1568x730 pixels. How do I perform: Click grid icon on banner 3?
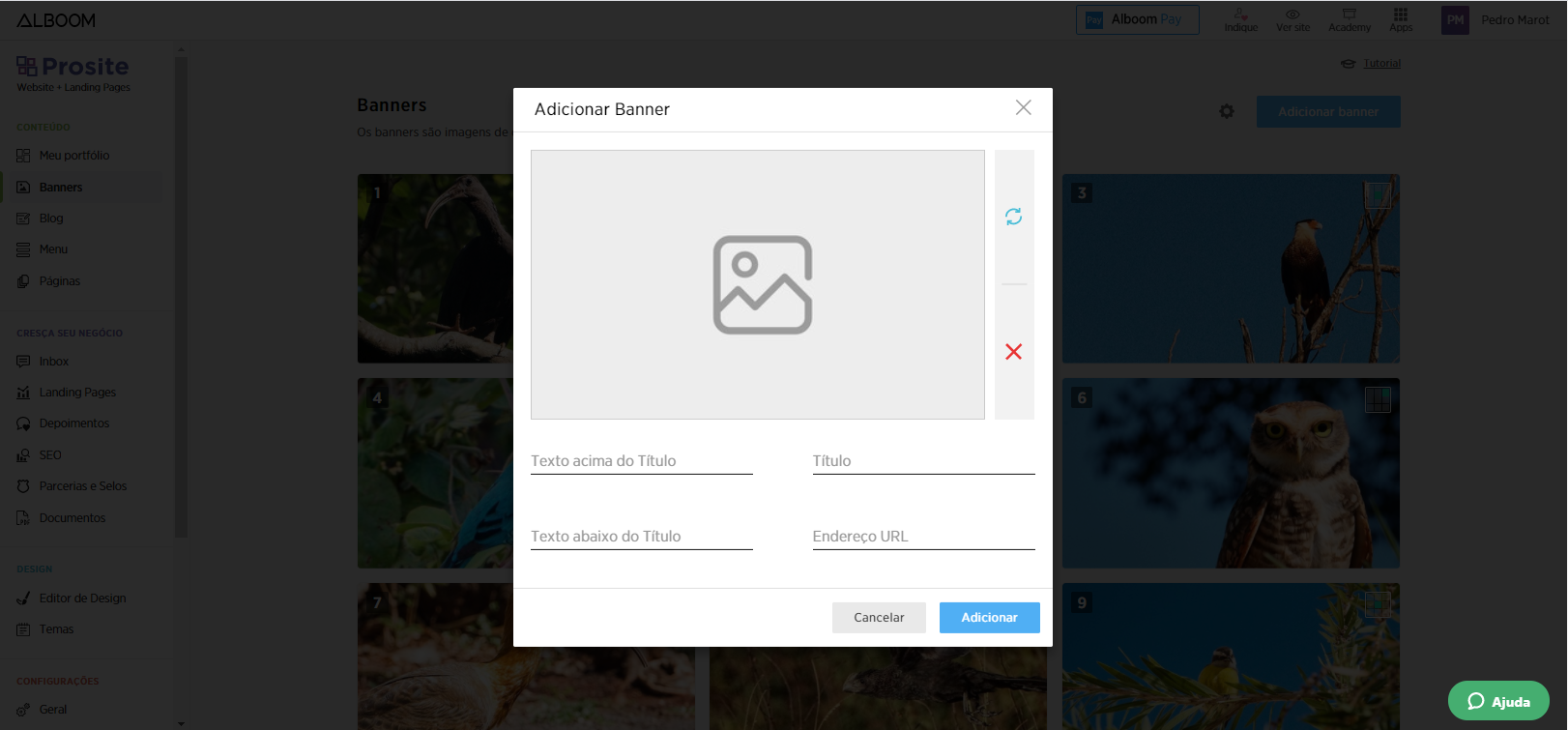pyautogui.click(x=1378, y=195)
